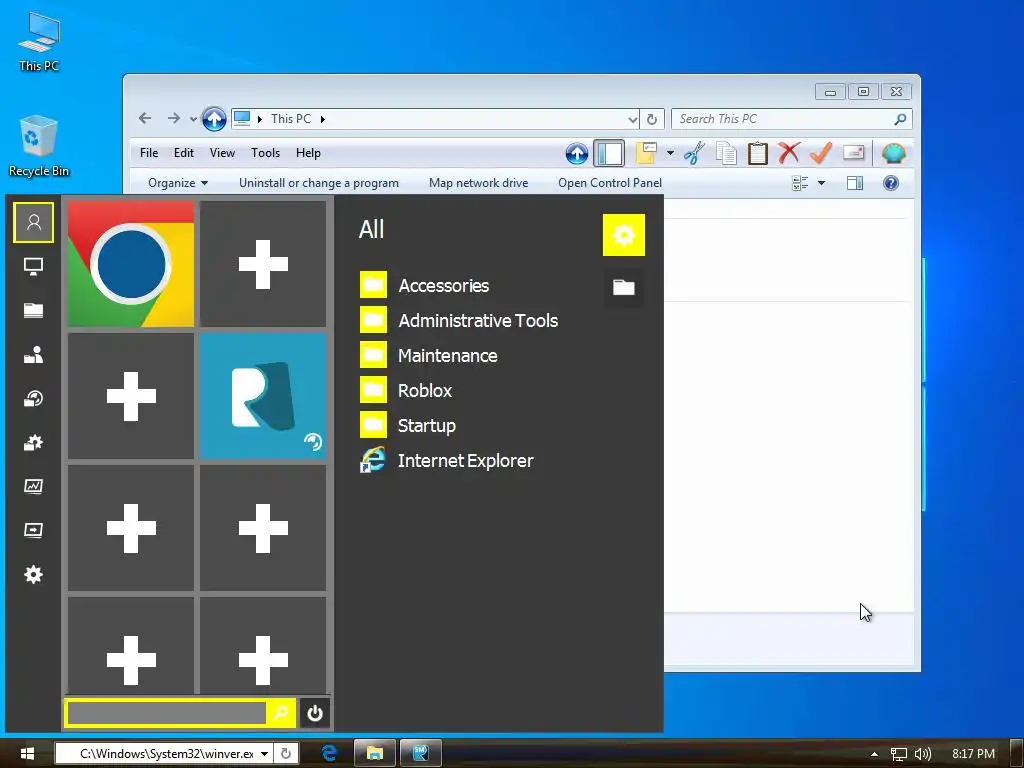Open the View menu in Explorer
This screenshot has height=768, width=1024.
tap(222, 153)
